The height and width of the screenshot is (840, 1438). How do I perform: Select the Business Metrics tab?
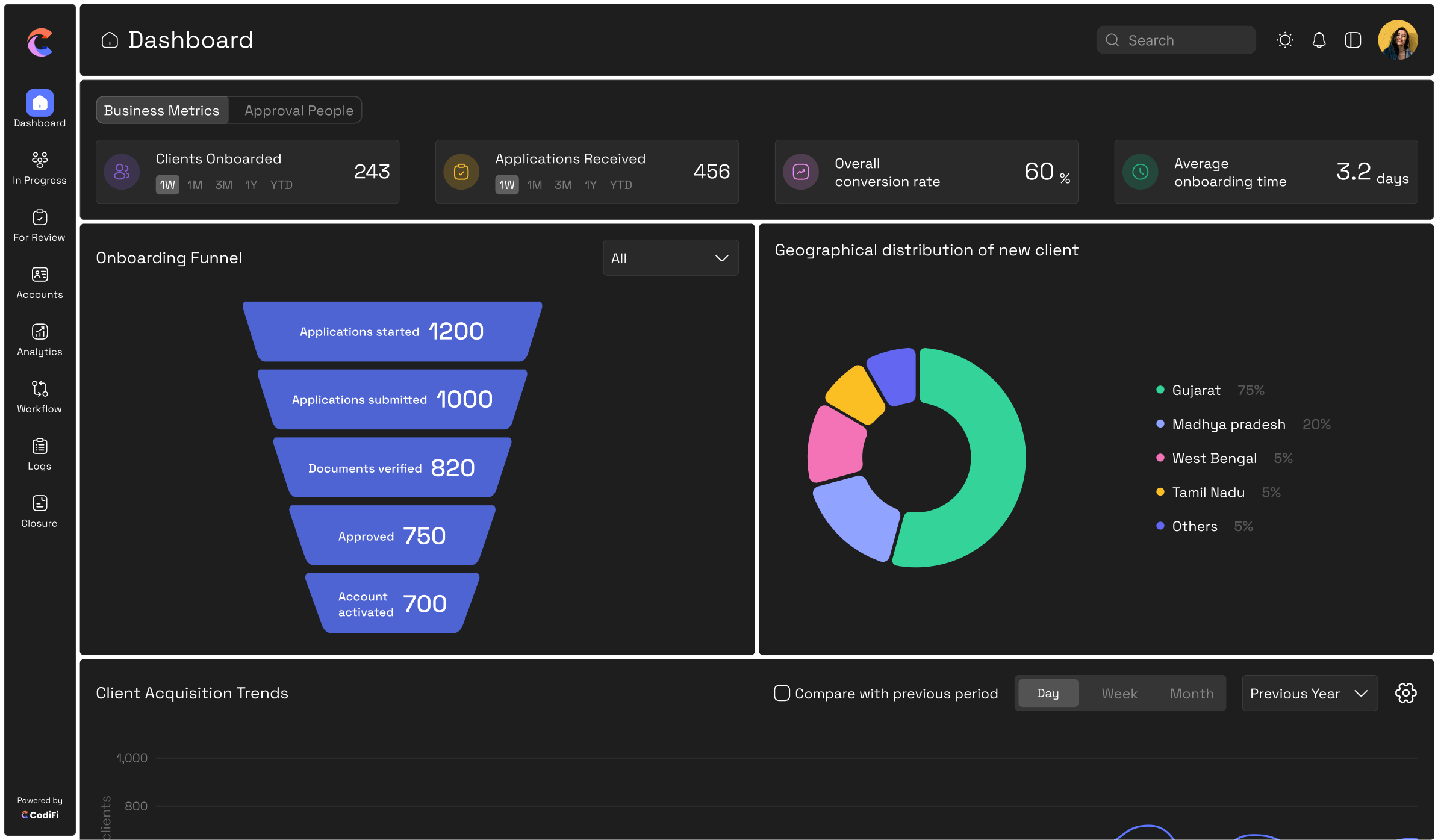[162, 111]
